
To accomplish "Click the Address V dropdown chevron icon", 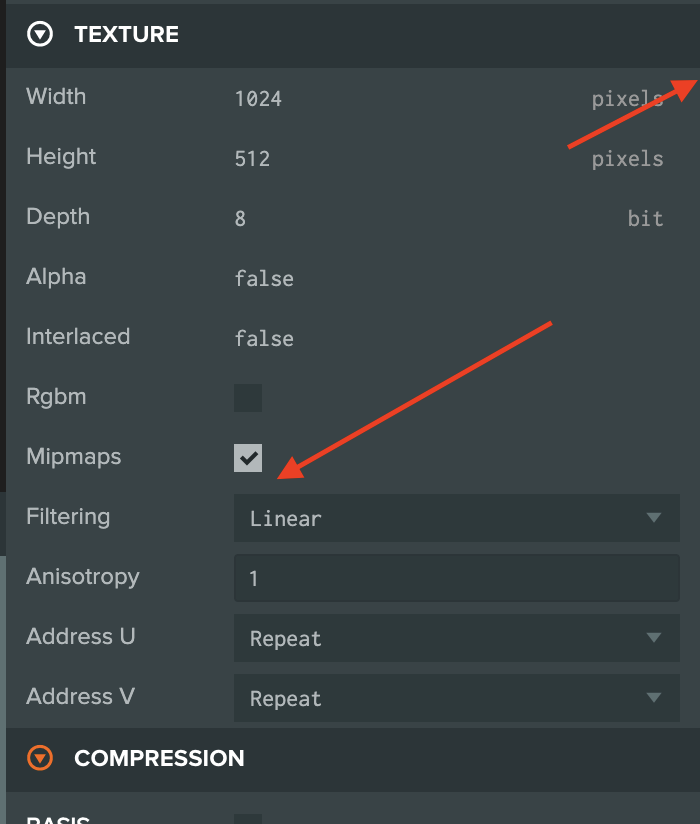I will 655,698.
